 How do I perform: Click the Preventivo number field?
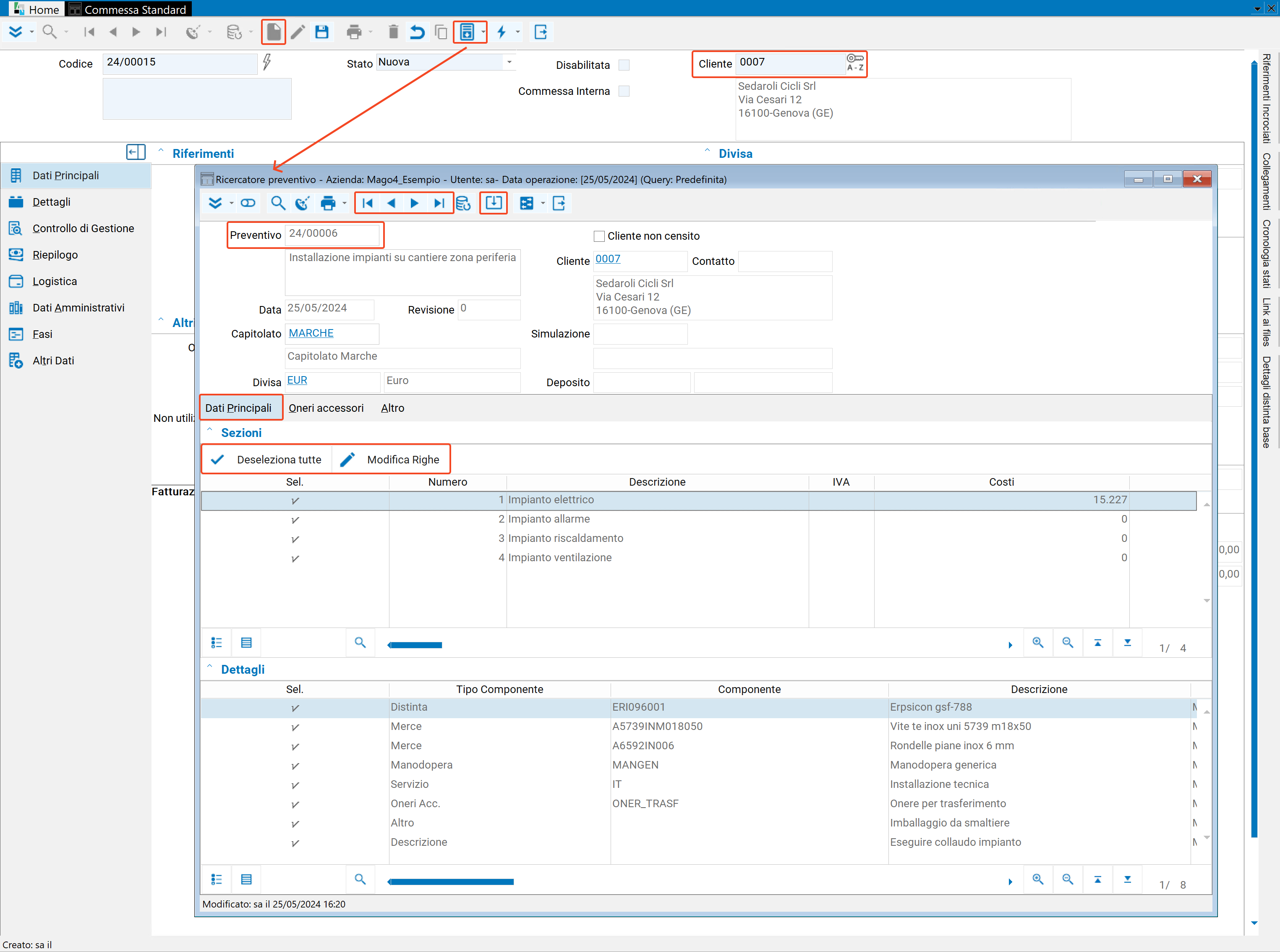click(x=332, y=235)
